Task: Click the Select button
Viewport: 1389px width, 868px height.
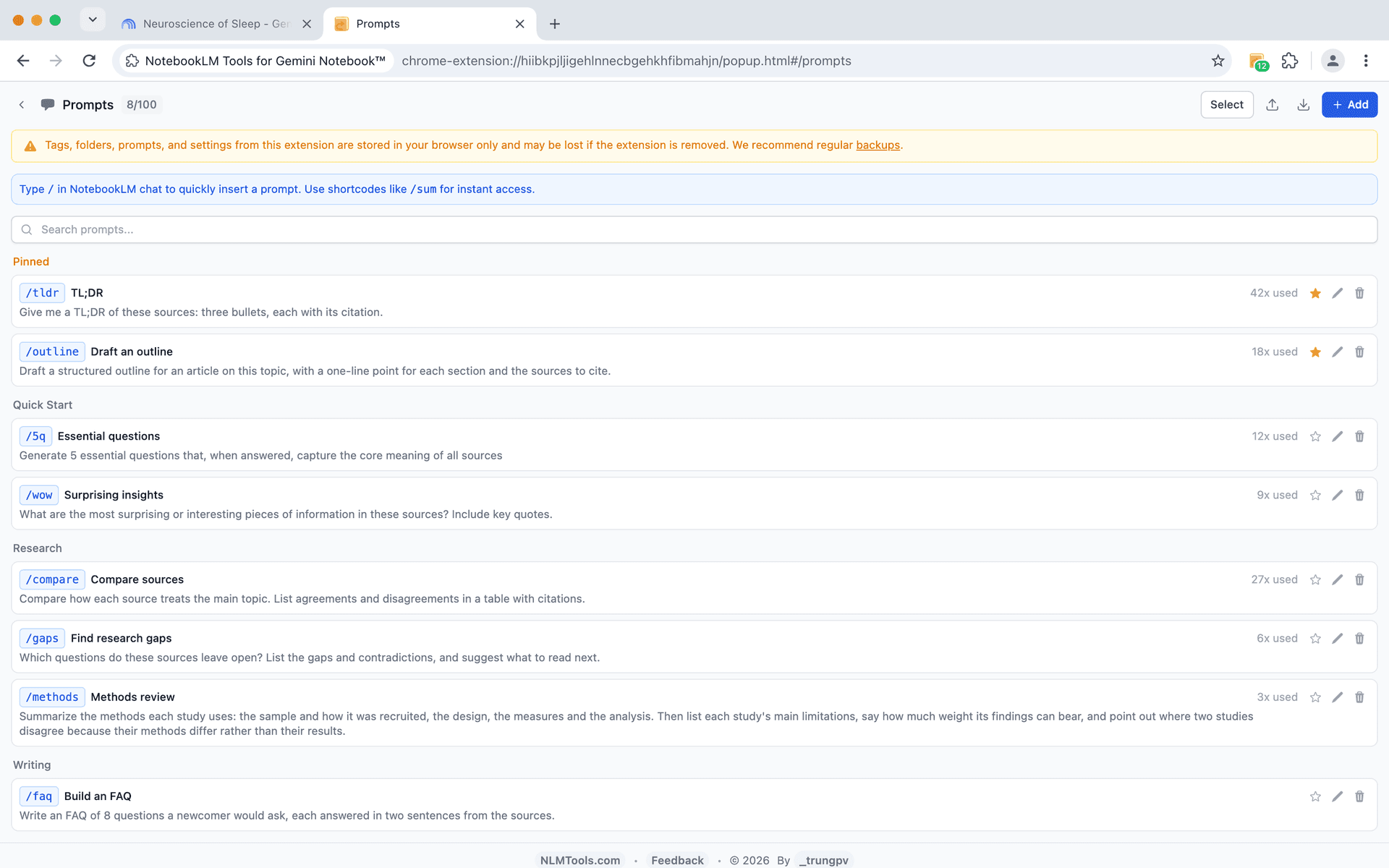Action: [x=1227, y=105]
